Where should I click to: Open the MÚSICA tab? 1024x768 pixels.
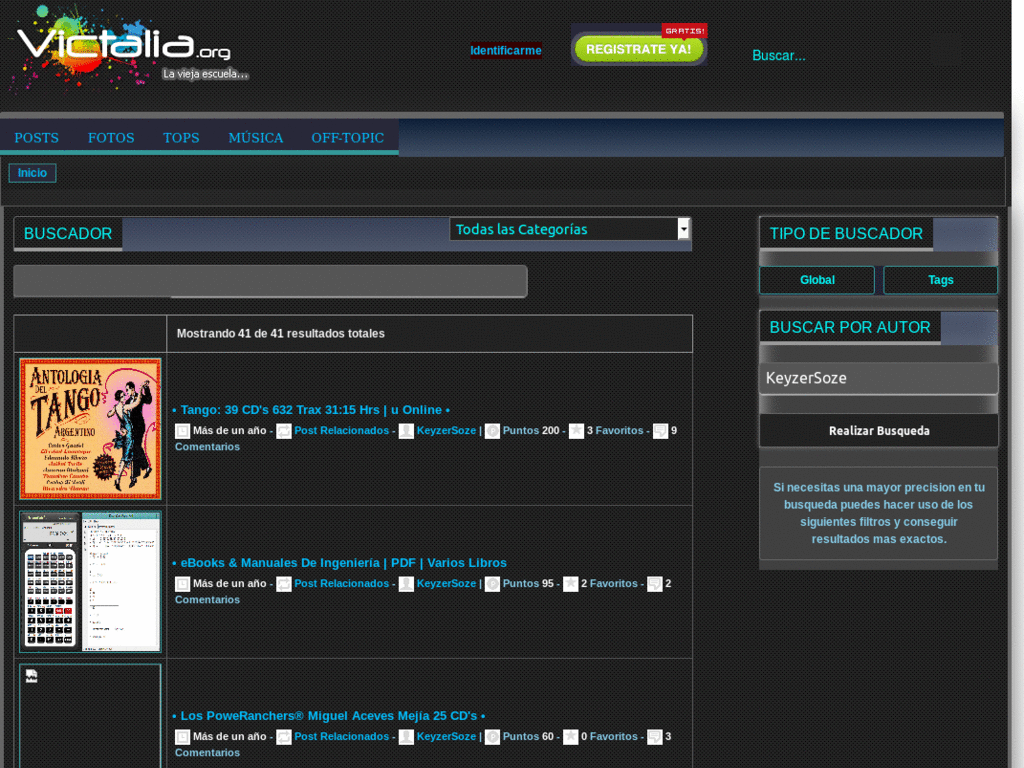tap(255, 138)
